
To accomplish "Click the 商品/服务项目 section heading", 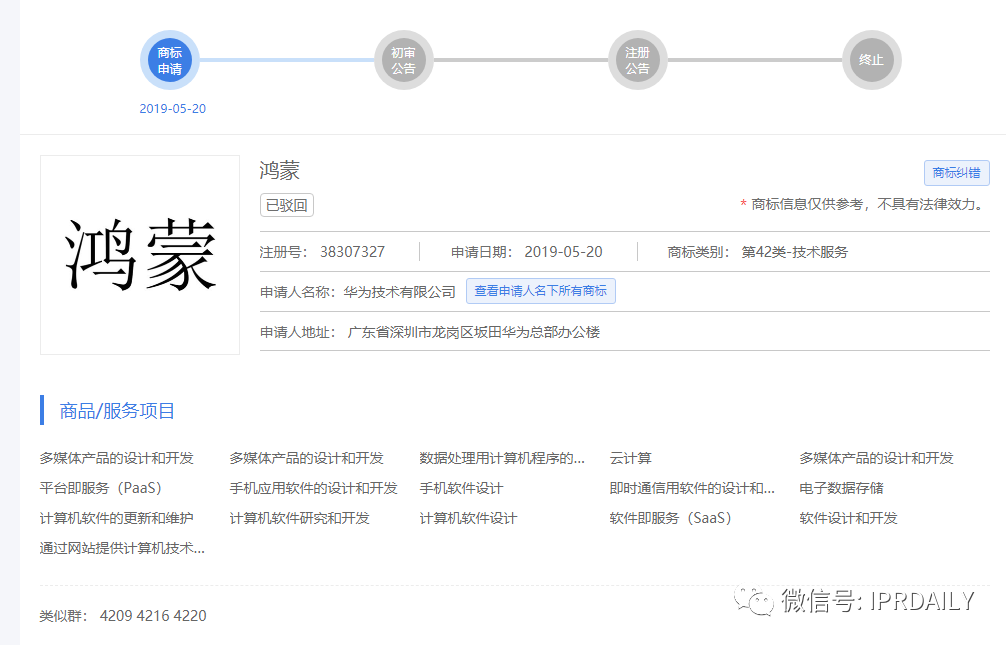I will pyautogui.click(x=117, y=411).
